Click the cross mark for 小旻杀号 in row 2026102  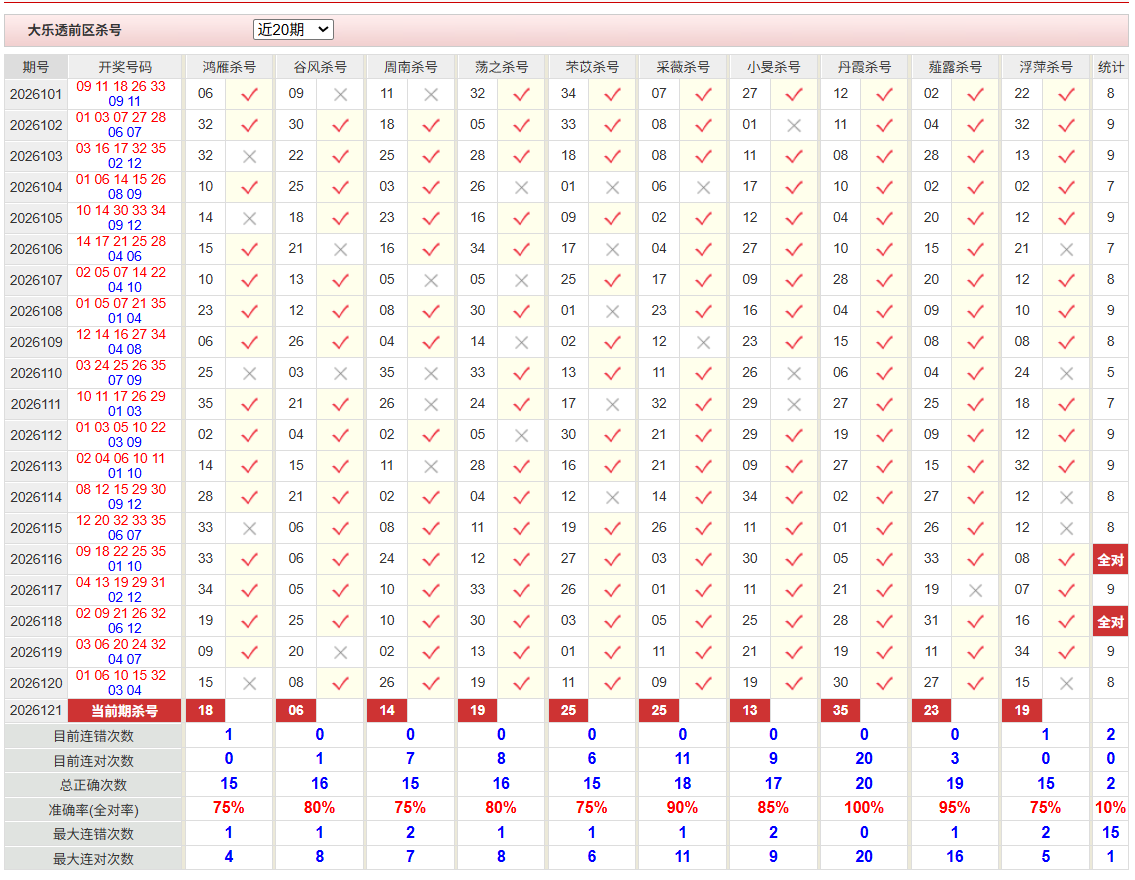pos(794,126)
